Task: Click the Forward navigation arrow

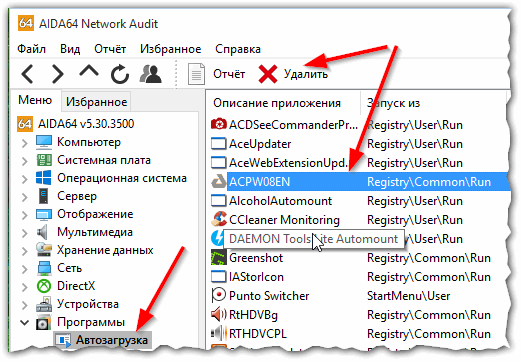Action: click(x=58, y=74)
